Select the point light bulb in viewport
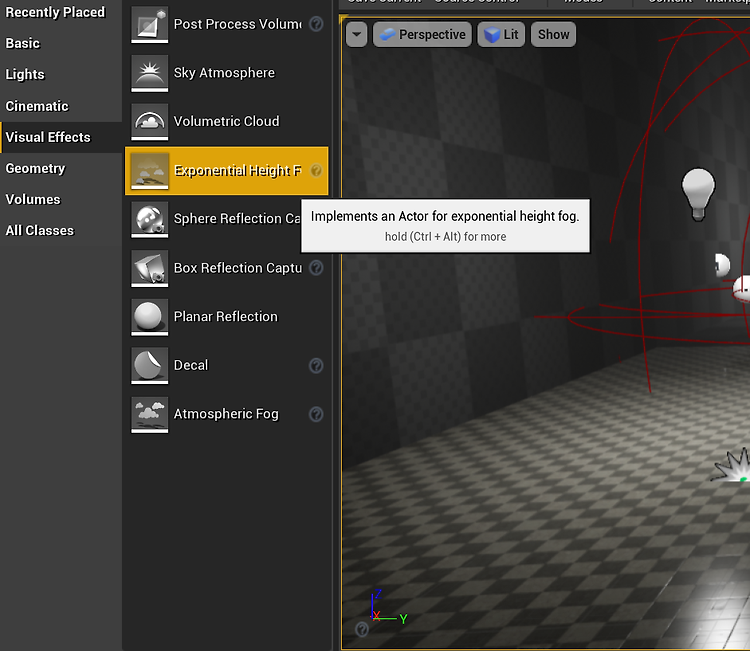This screenshot has width=750, height=651. (x=698, y=194)
